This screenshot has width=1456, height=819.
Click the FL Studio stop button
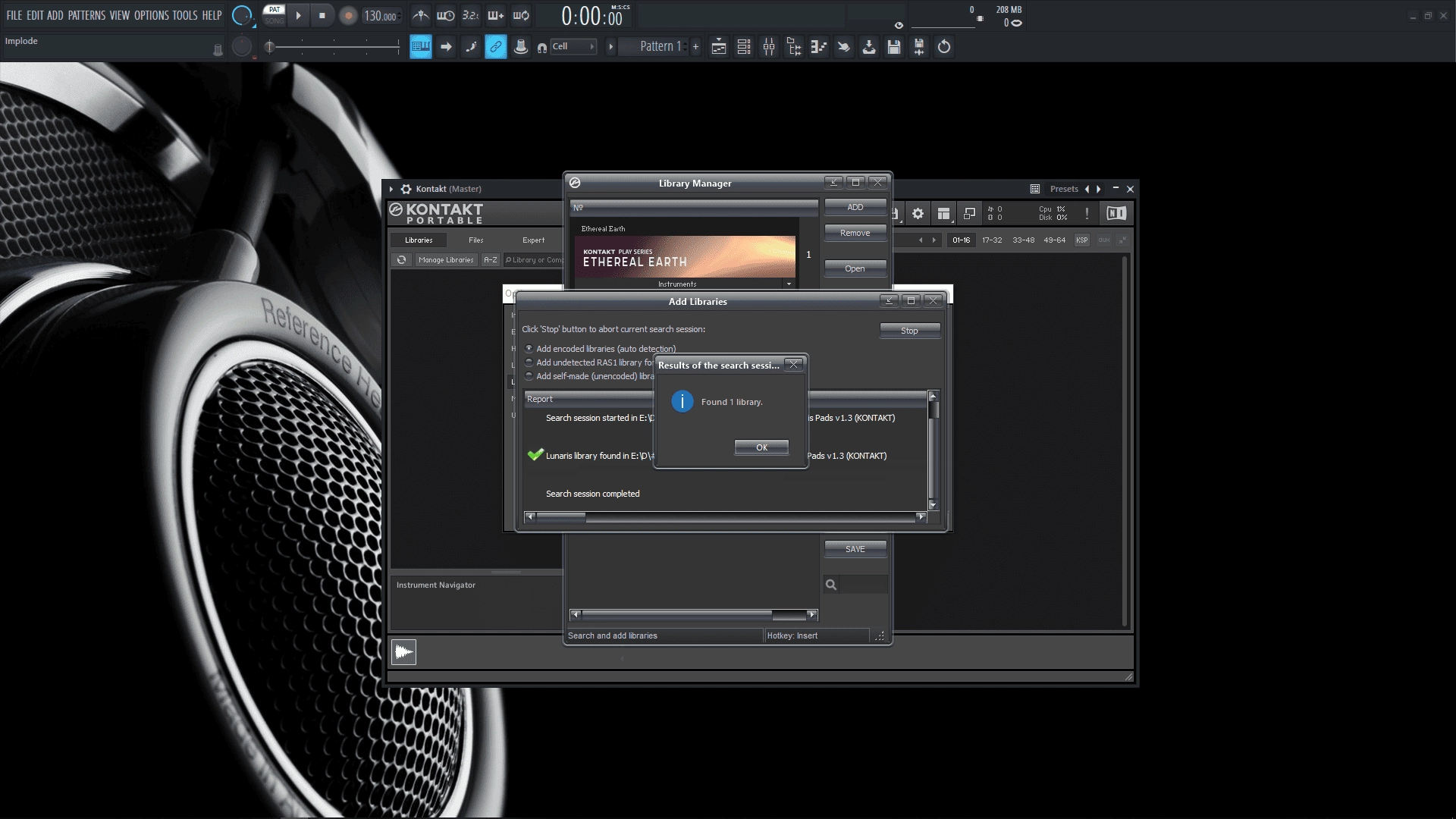pyautogui.click(x=322, y=15)
